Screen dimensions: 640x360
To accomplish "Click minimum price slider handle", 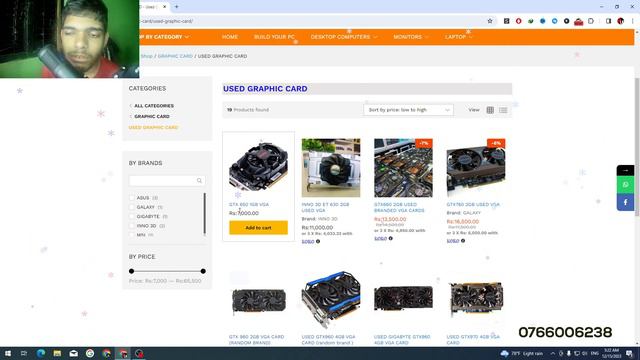I will [x=131, y=271].
